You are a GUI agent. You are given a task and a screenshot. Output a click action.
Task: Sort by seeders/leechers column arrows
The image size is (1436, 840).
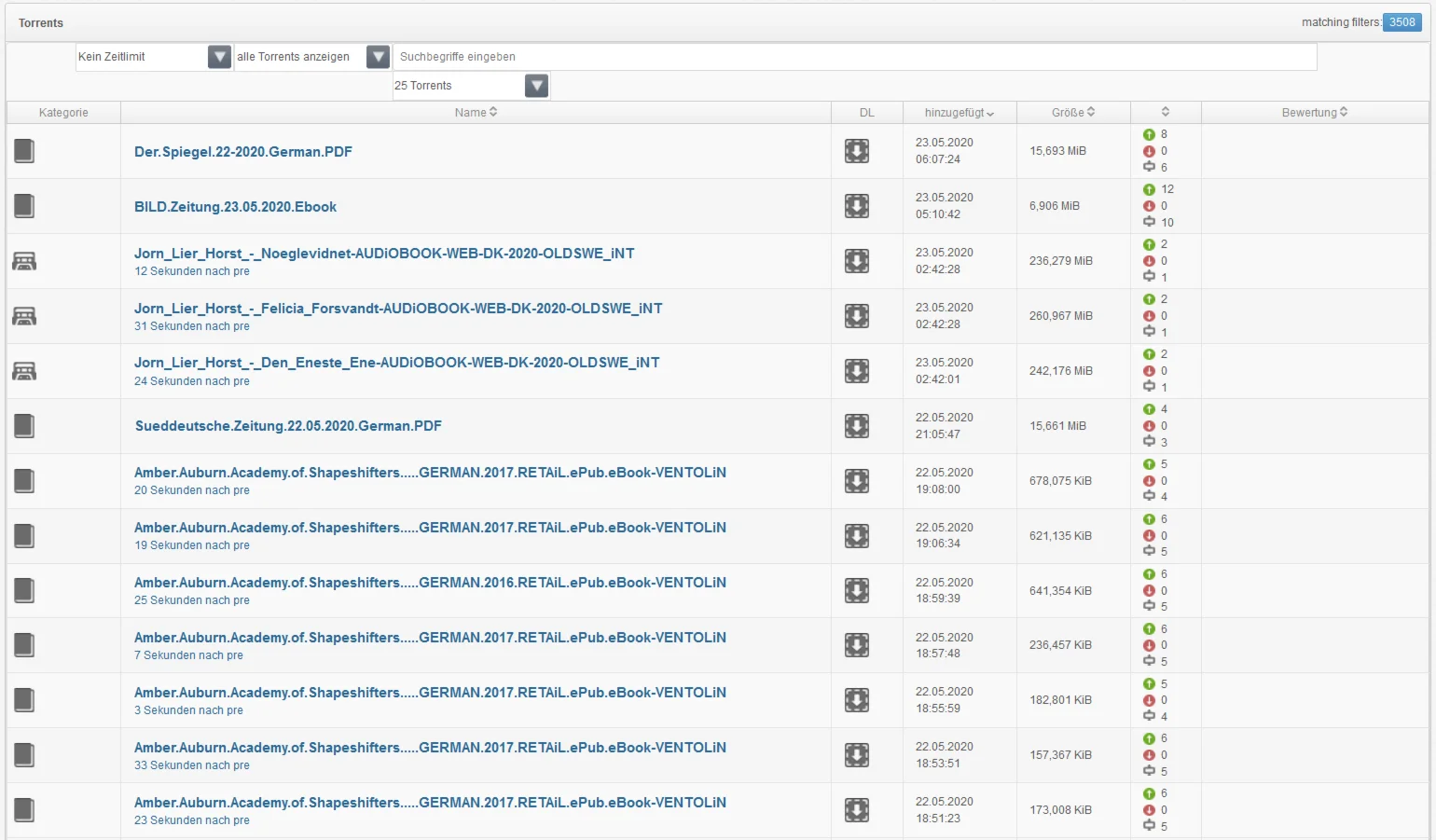coord(1166,112)
